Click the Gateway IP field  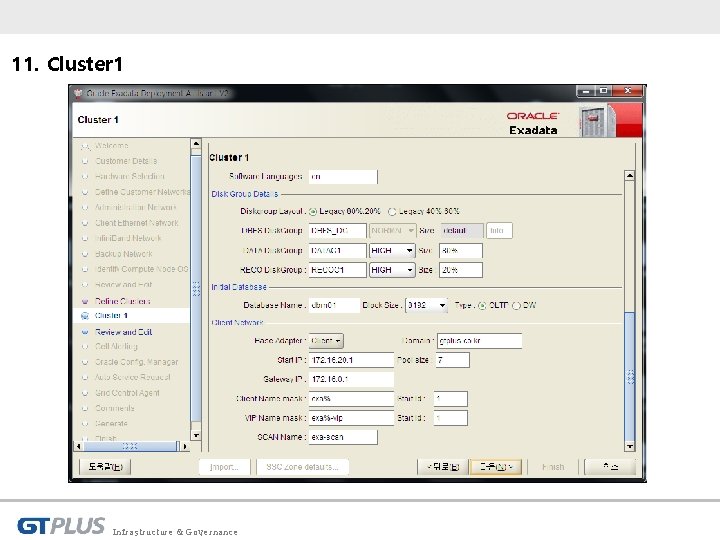click(x=351, y=379)
